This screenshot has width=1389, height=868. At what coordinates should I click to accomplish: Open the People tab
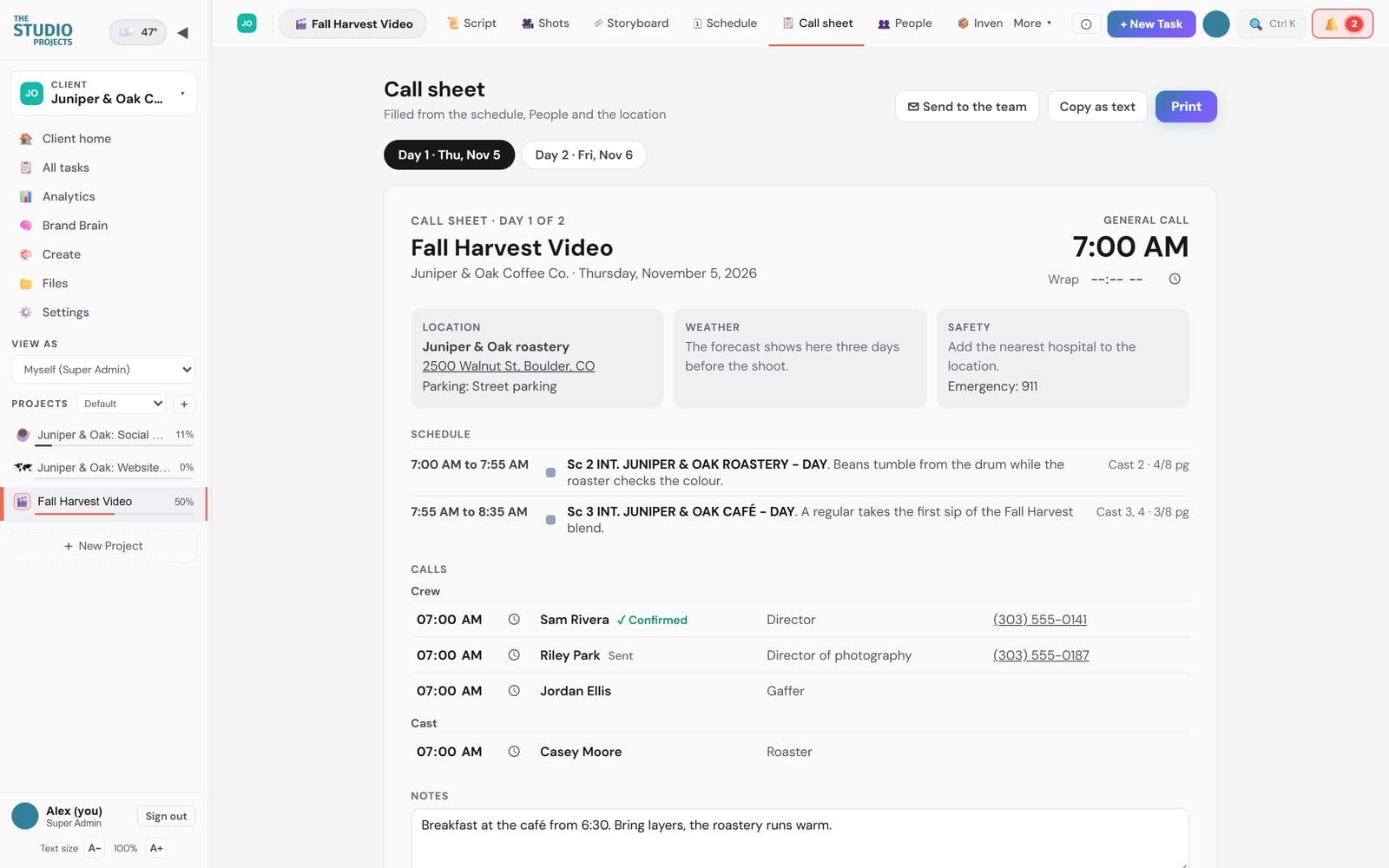click(905, 23)
